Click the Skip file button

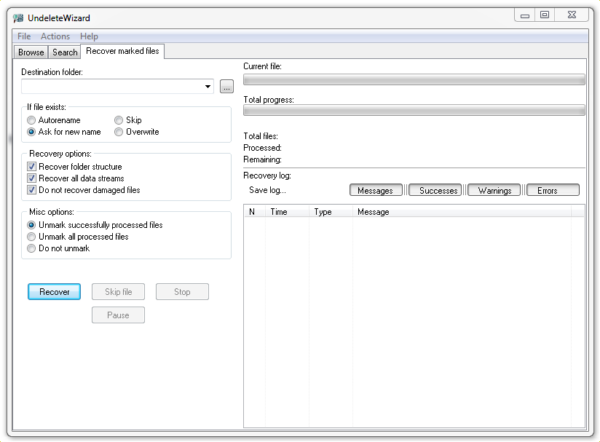click(118, 292)
